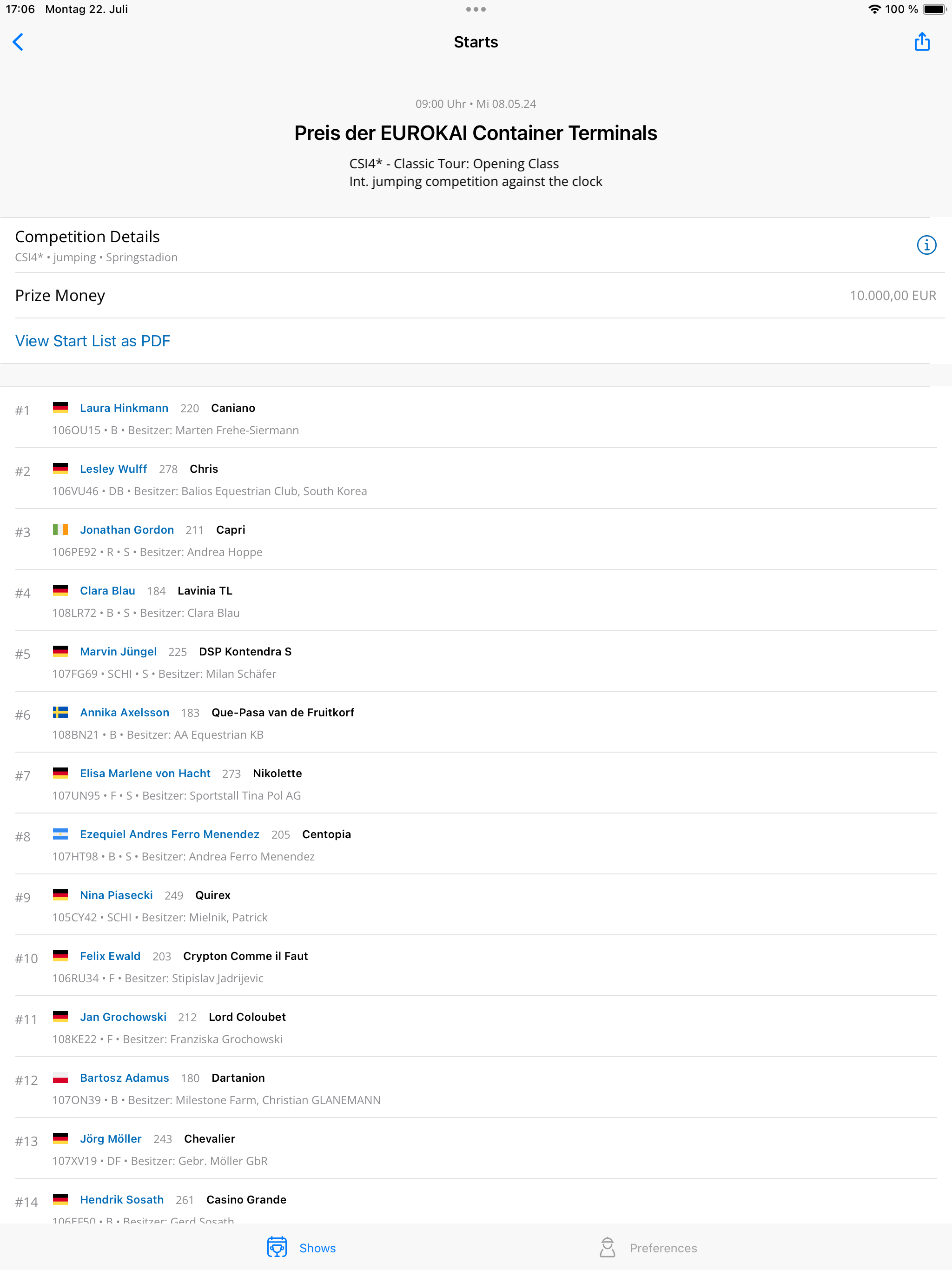Image resolution: width=952 pixels, height=1270 pixels.
Task: Open rider Marvin Jüngel link
Action: click(x=118, y=651)
